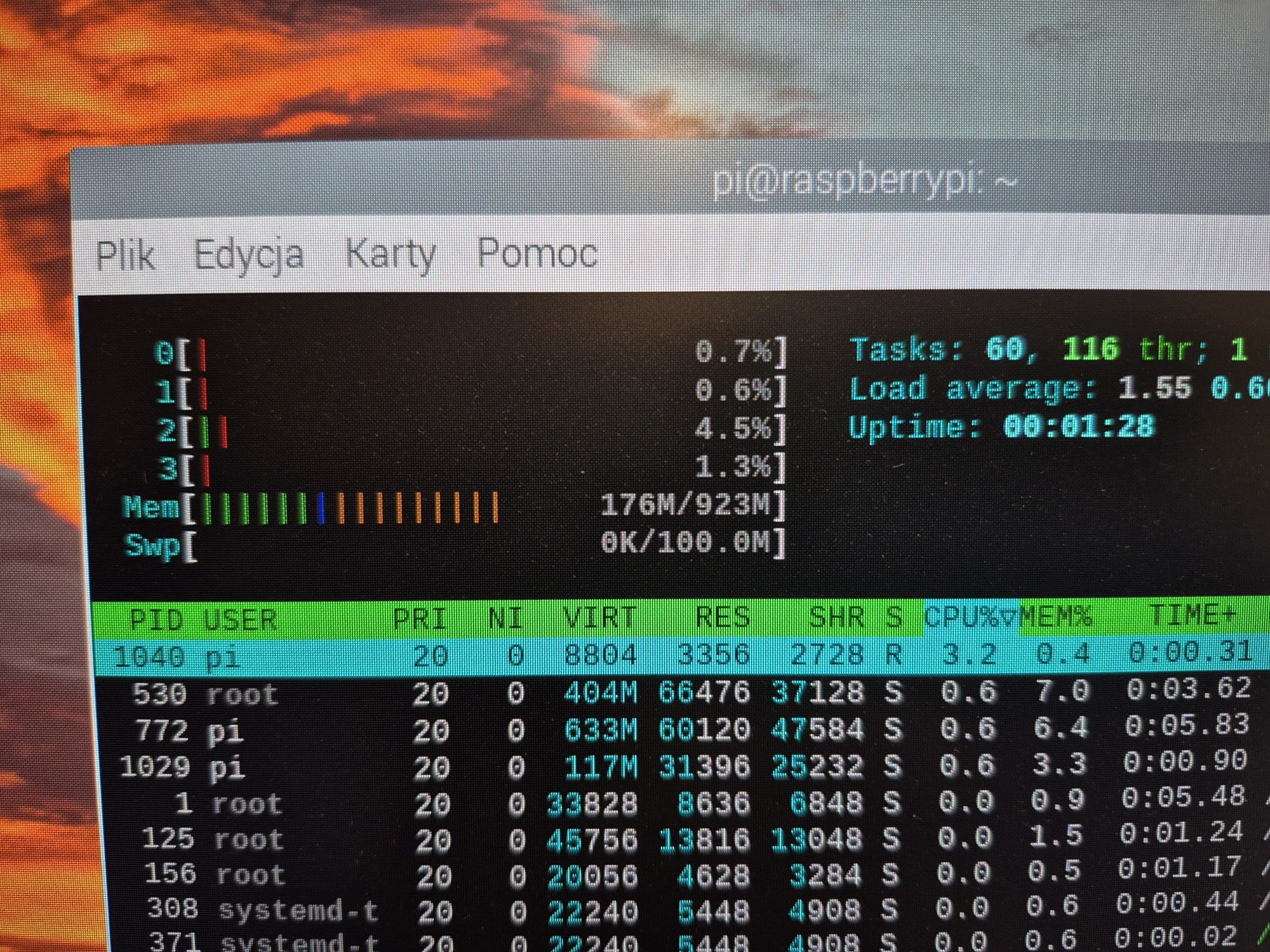The width and height of the screenshot is (1270, 952).
Task: Sort by the NI column header
Action: [505, 618]
